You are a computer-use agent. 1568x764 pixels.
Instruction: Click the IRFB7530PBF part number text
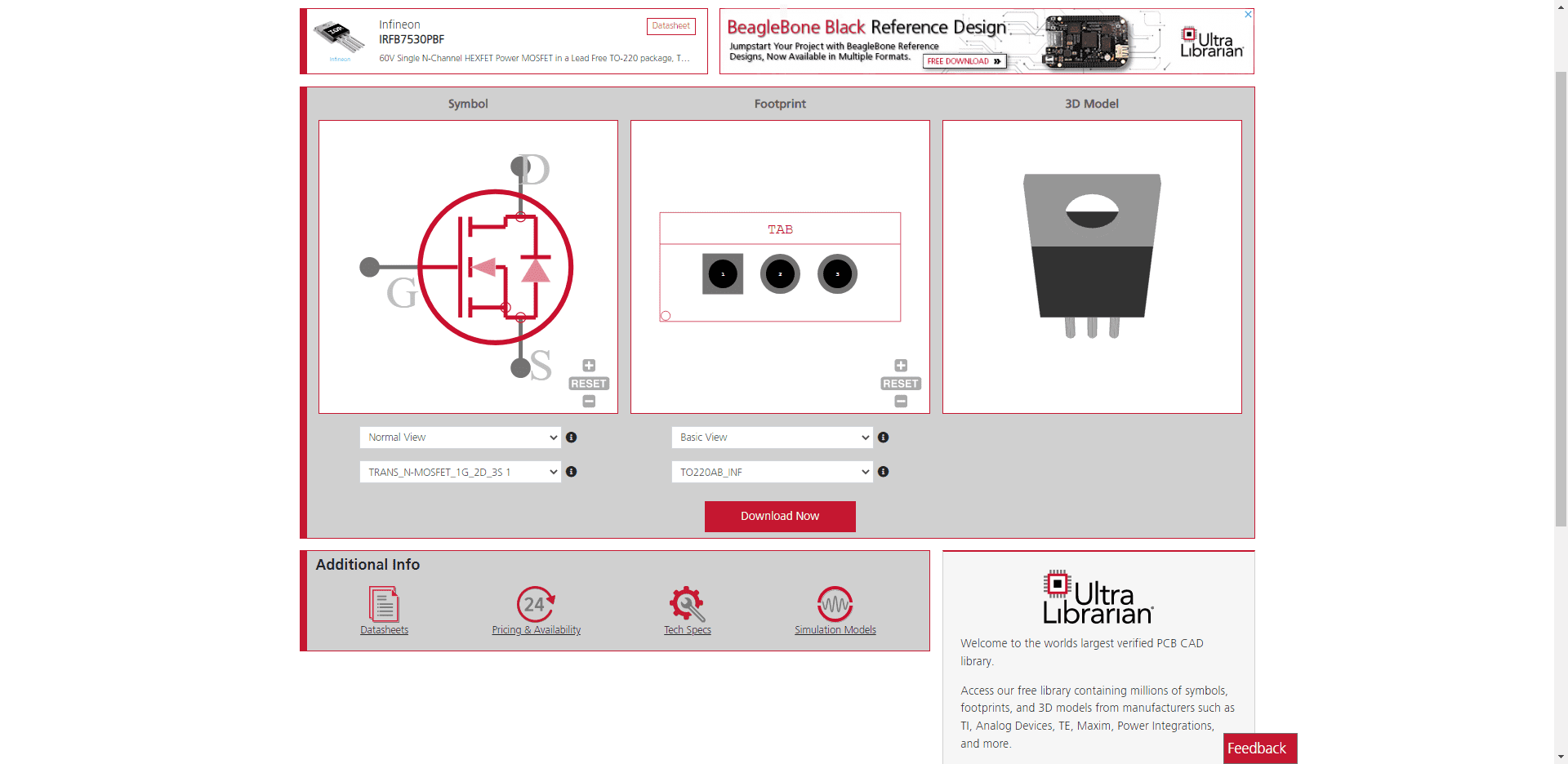pyautogui.click(x=412, y=39)
